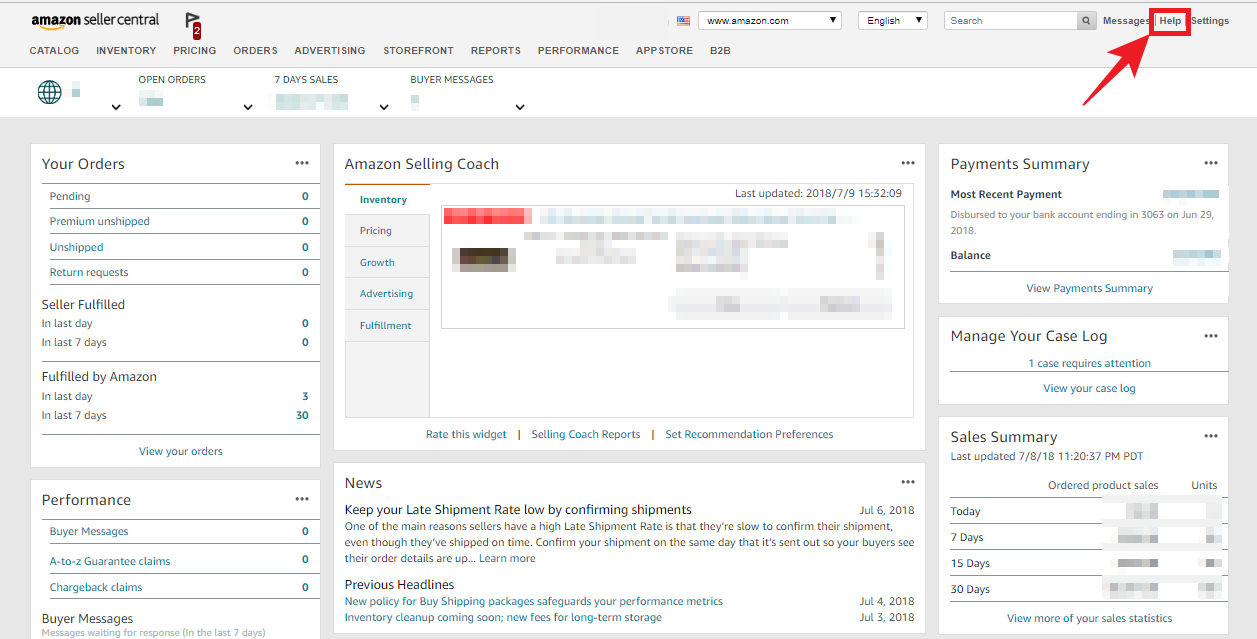Open Performance widget options menu
1257x639 pixels.
coord(302,499)
